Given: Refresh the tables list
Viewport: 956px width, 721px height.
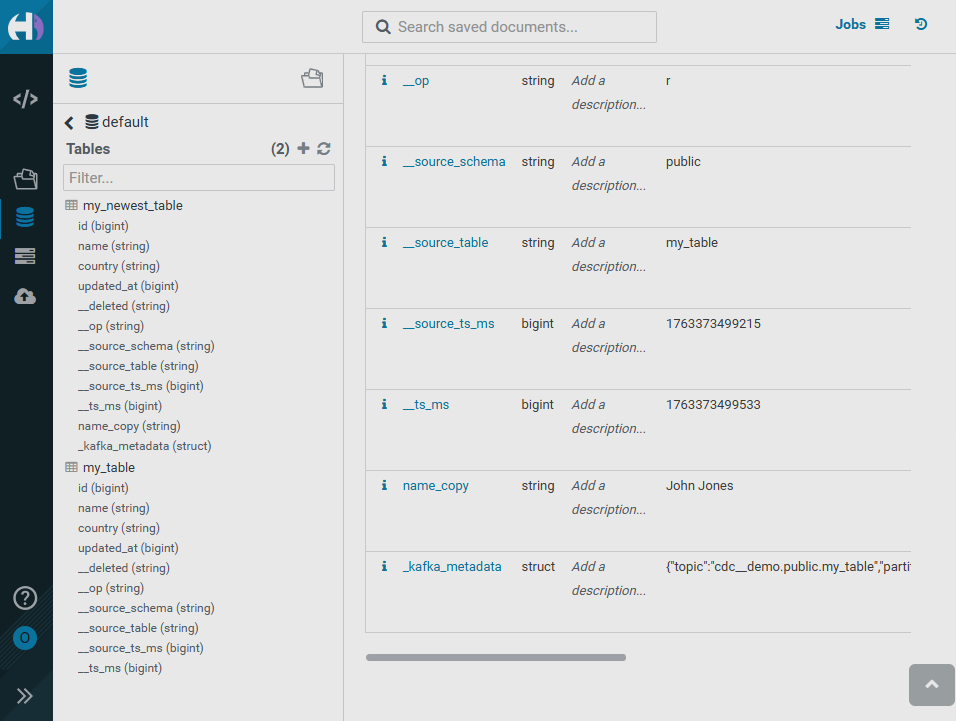Looking at the screenshot, I should [324, 149].
